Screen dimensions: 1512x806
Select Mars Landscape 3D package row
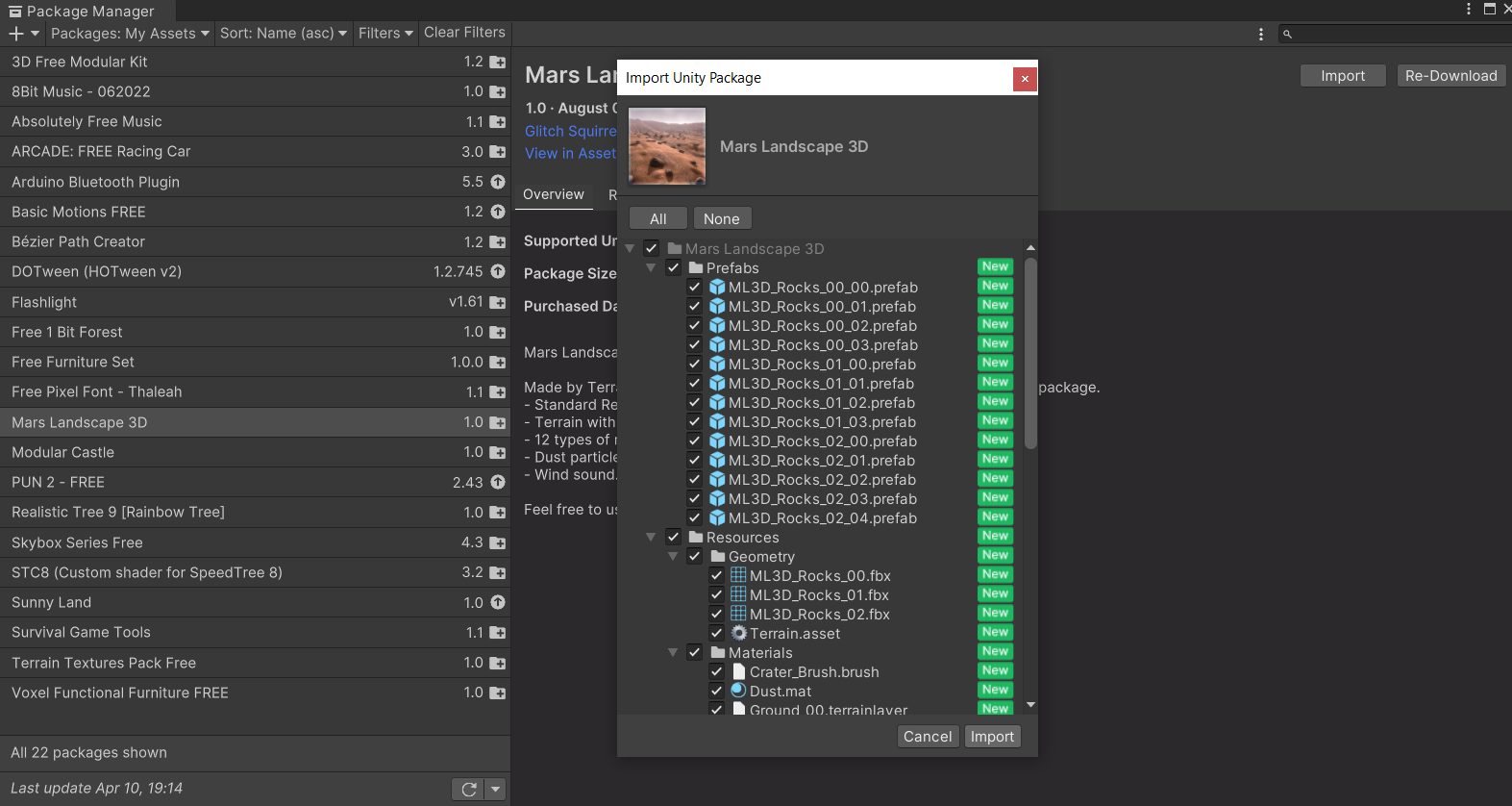click(255, 422)
